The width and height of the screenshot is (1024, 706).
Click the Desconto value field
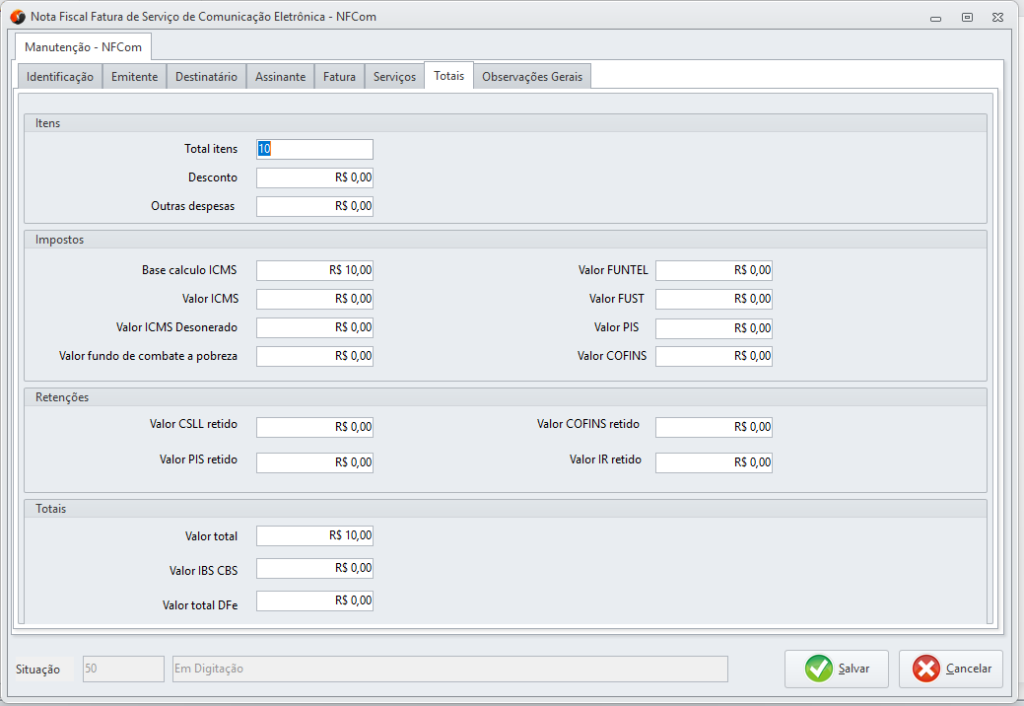pos(314,178)
